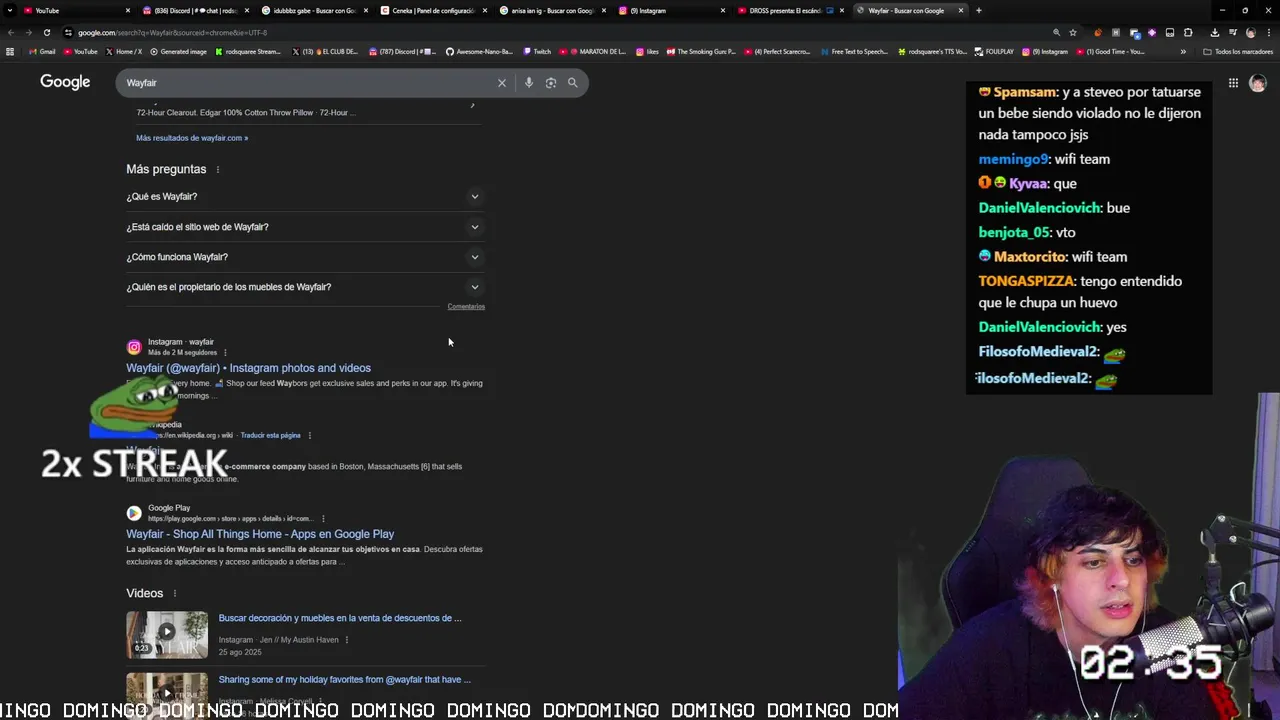Close the Wayfair search tab
1280x720 pixels.
pos(961,10)
